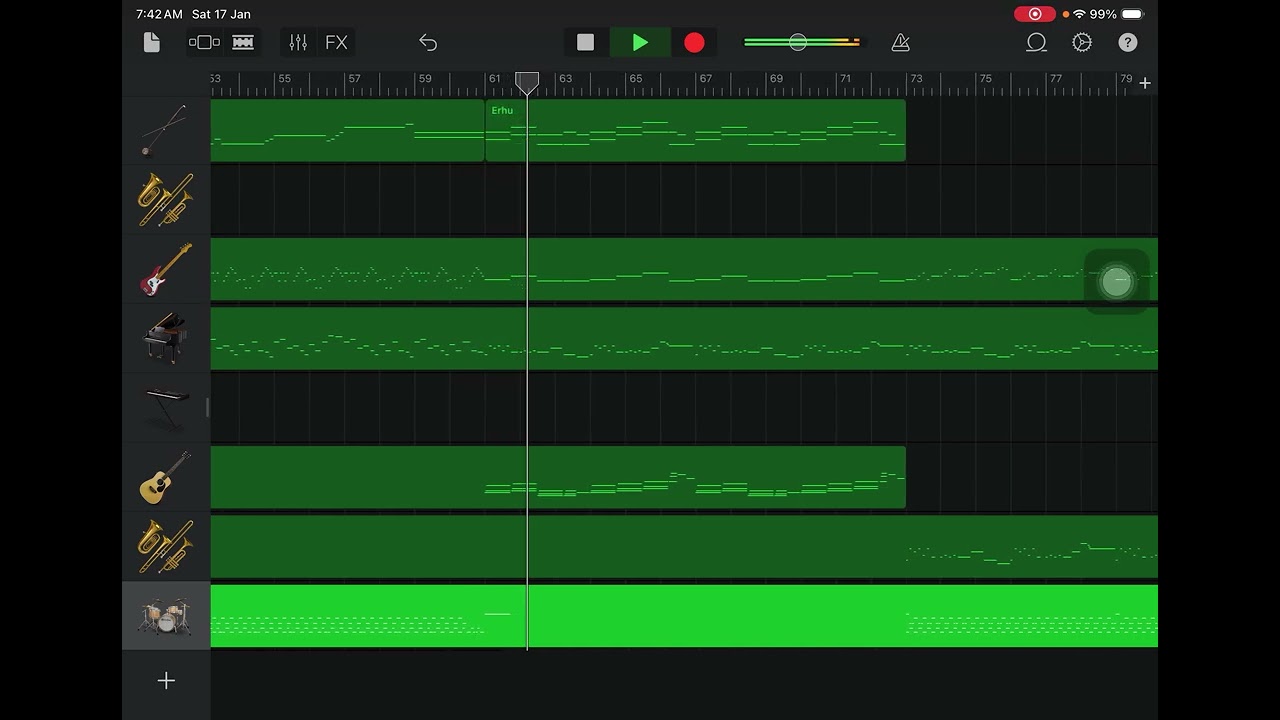Open track controls mixer sliders icon
This screenshot has height=720, width=1280.
[x=298, y=42]
